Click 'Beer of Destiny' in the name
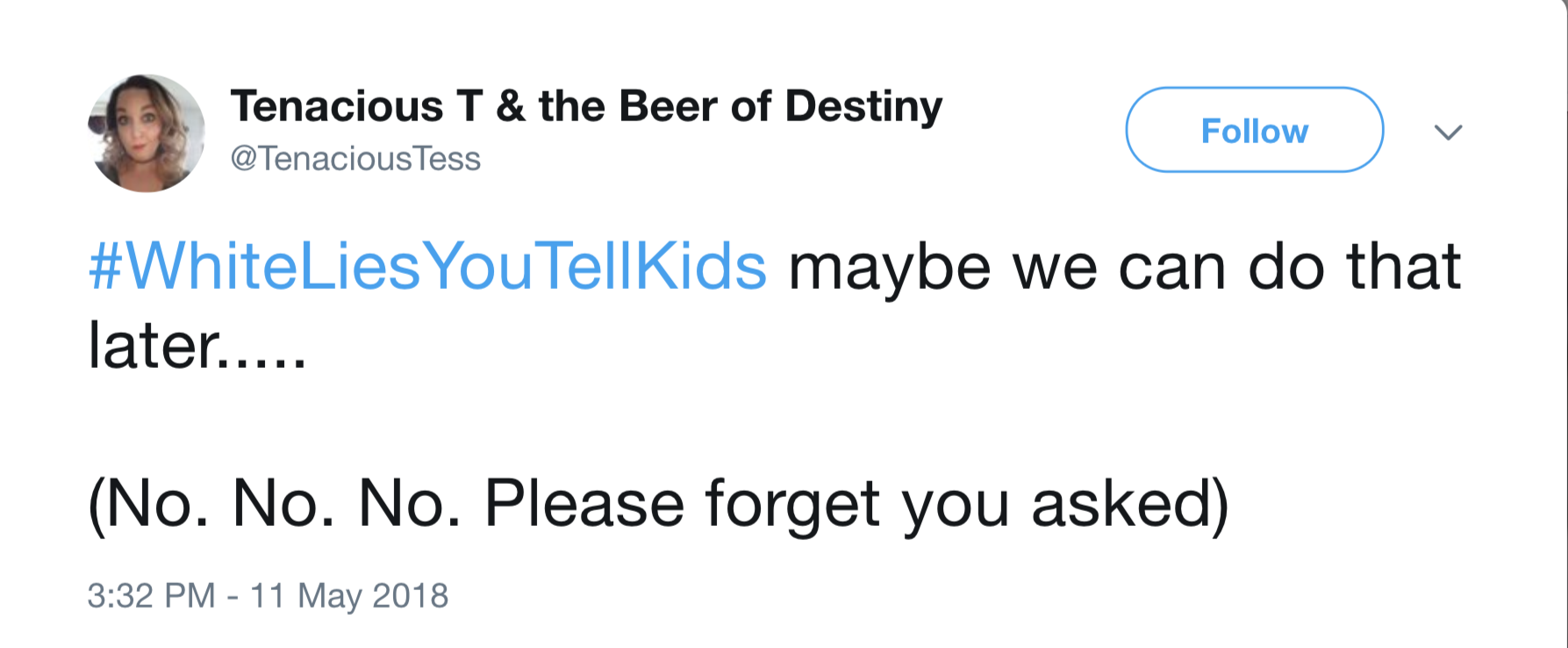Screen dimensions: 1568x648 (780, 107)
